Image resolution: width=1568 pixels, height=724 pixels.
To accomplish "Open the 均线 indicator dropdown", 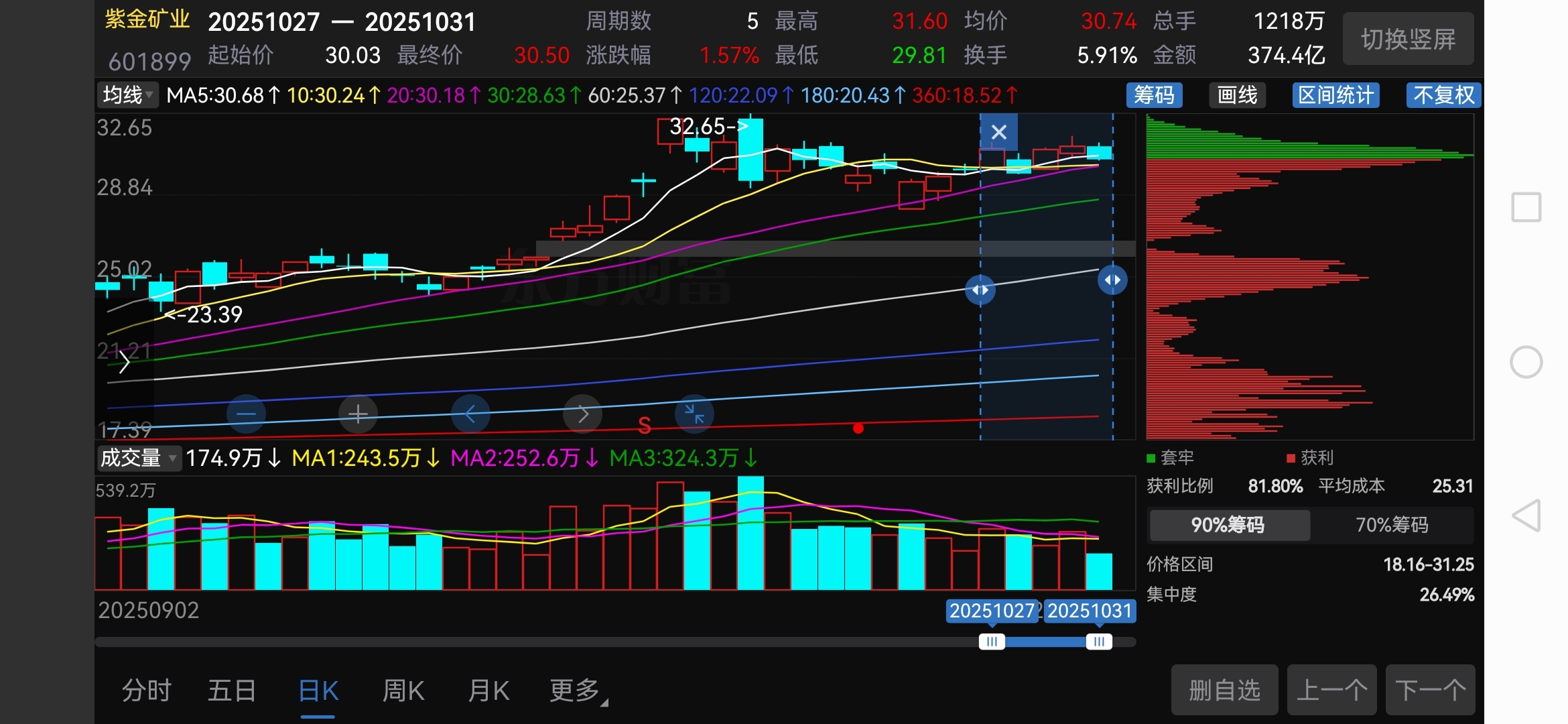I will coord(127,95).
